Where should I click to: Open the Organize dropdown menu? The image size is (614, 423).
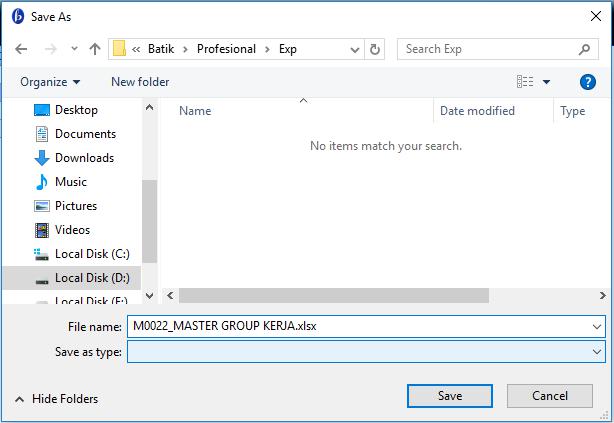[50, 82]
